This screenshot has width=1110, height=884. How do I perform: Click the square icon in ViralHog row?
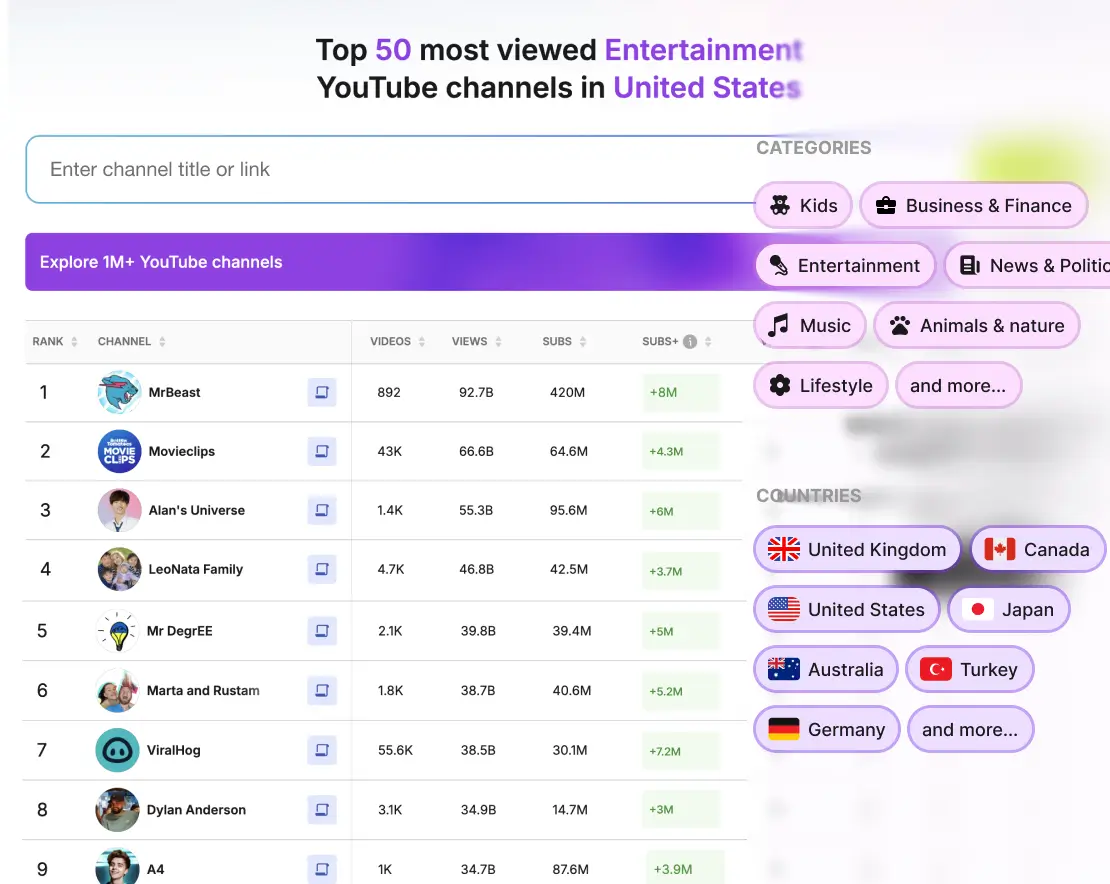(321, 750)
